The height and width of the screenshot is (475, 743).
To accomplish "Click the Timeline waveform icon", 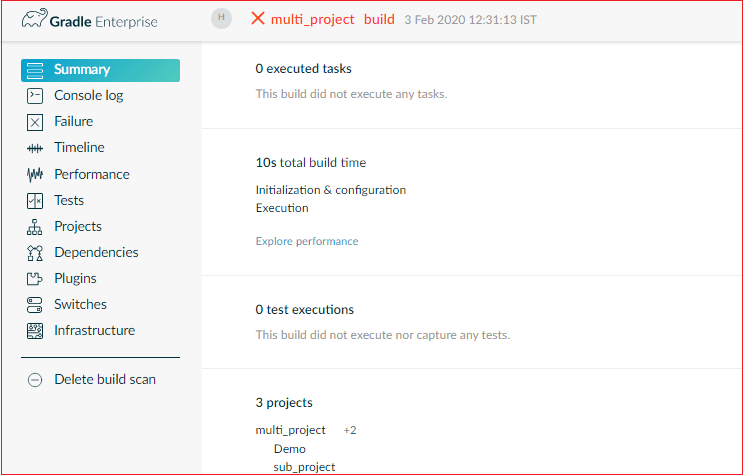I will 35,148.
